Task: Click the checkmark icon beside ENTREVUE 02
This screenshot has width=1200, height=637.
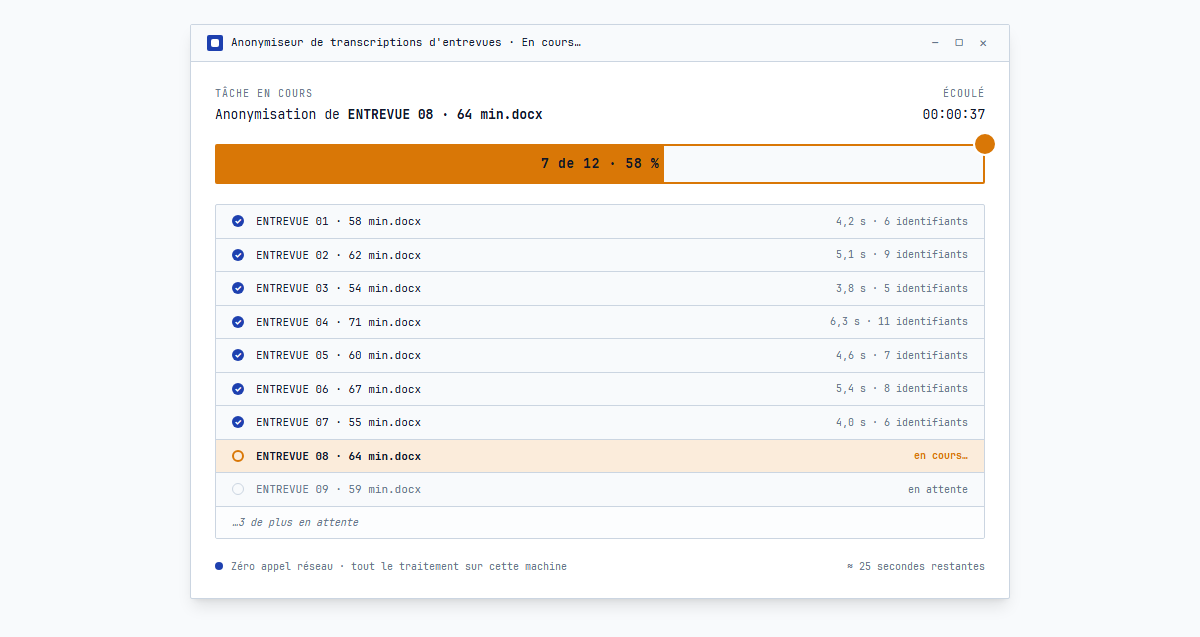Action: point(238,254)
